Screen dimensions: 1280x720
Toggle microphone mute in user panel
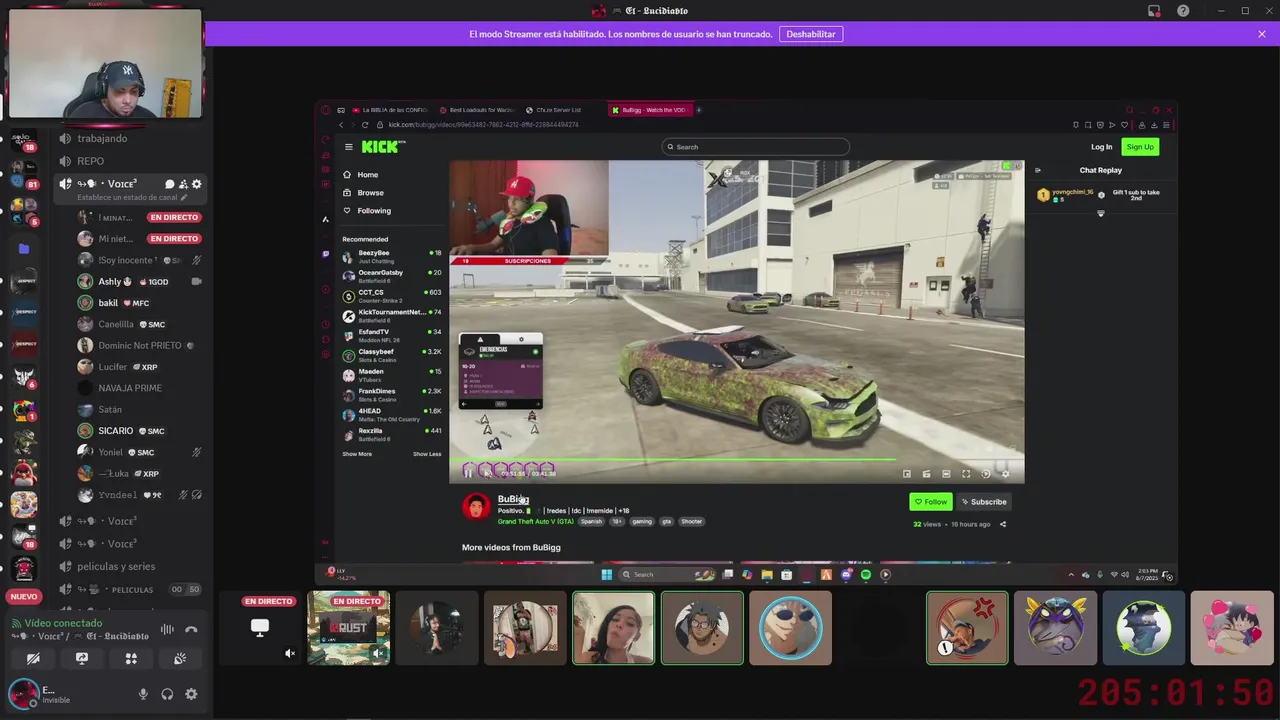pyautogui.click(x=143, y=694)
